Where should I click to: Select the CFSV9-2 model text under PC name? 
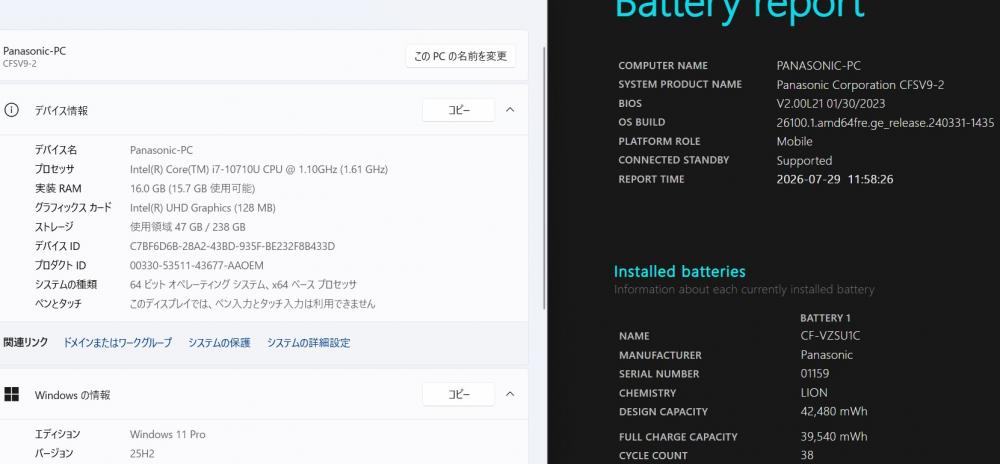tap(20, 64)
